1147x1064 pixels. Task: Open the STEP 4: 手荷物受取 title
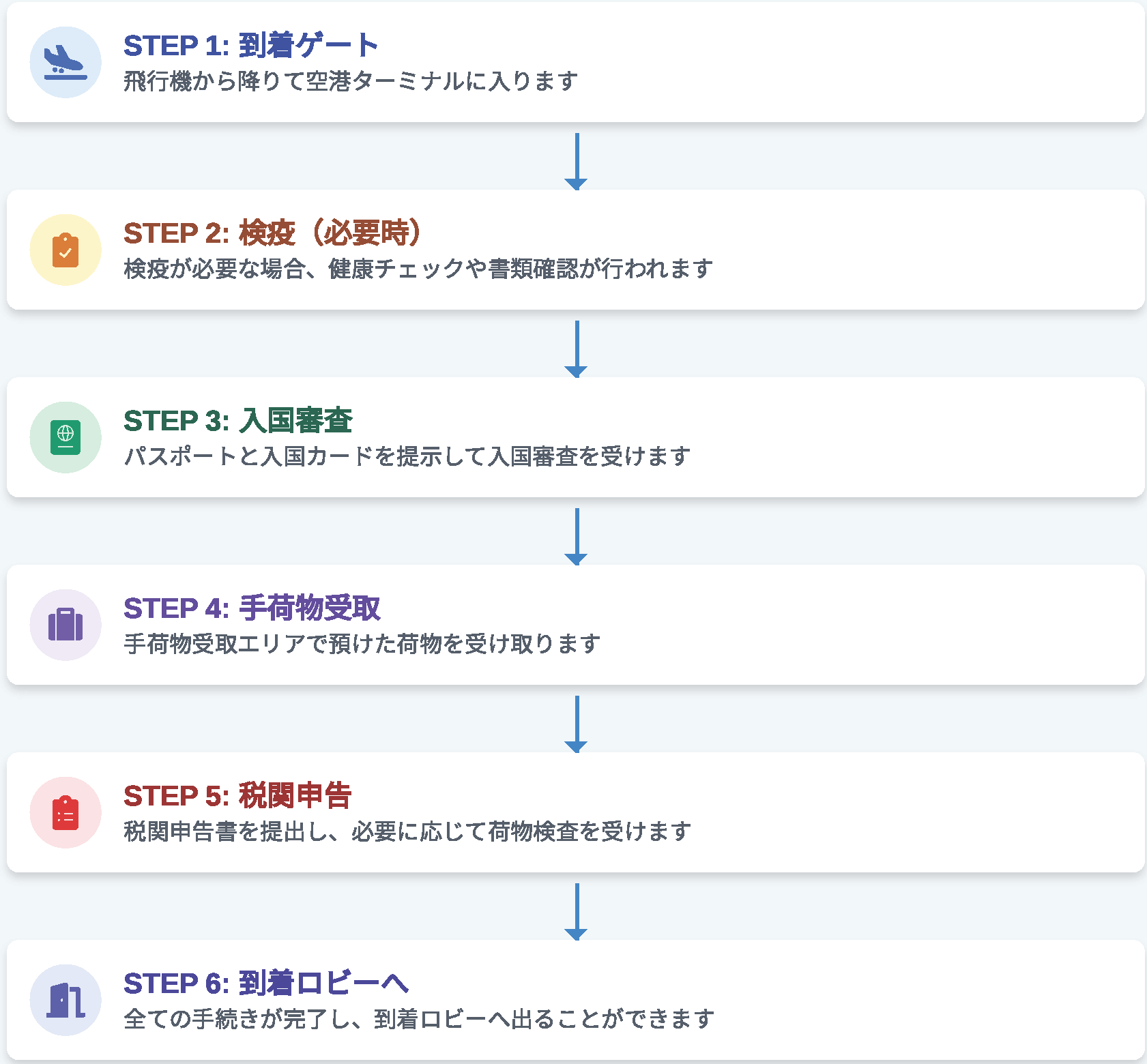[252, 608]
